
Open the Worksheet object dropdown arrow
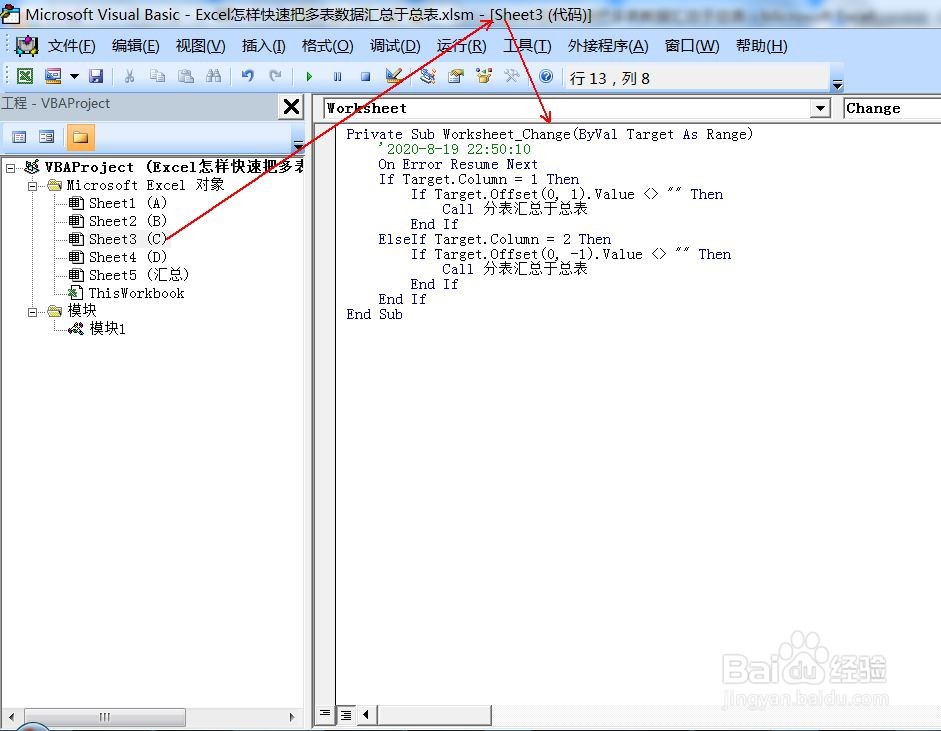pyautogui.click(x=820, y=109)
